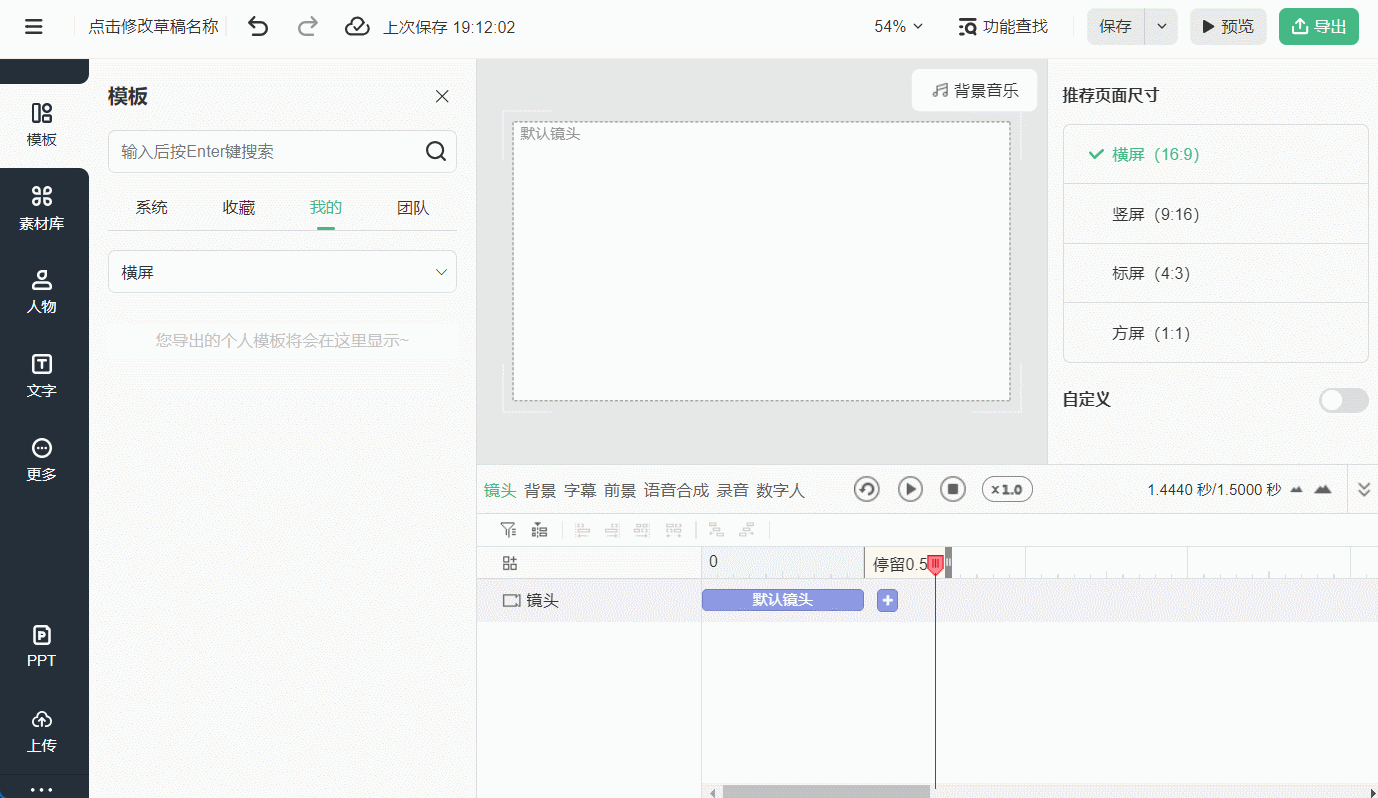Stop timeline playback
The height and width of the screenshot is (798, 1378).
[953, 489]
